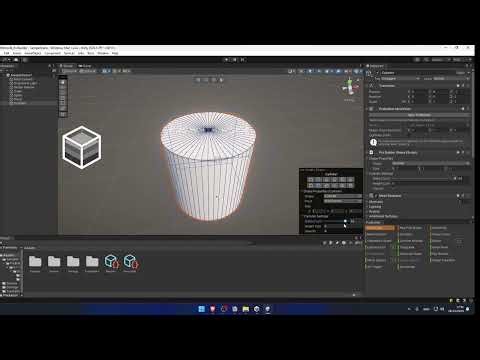Open the Help menu
Image resolution: width=480 pixels, height=360 pixels.
pos(115,53)
